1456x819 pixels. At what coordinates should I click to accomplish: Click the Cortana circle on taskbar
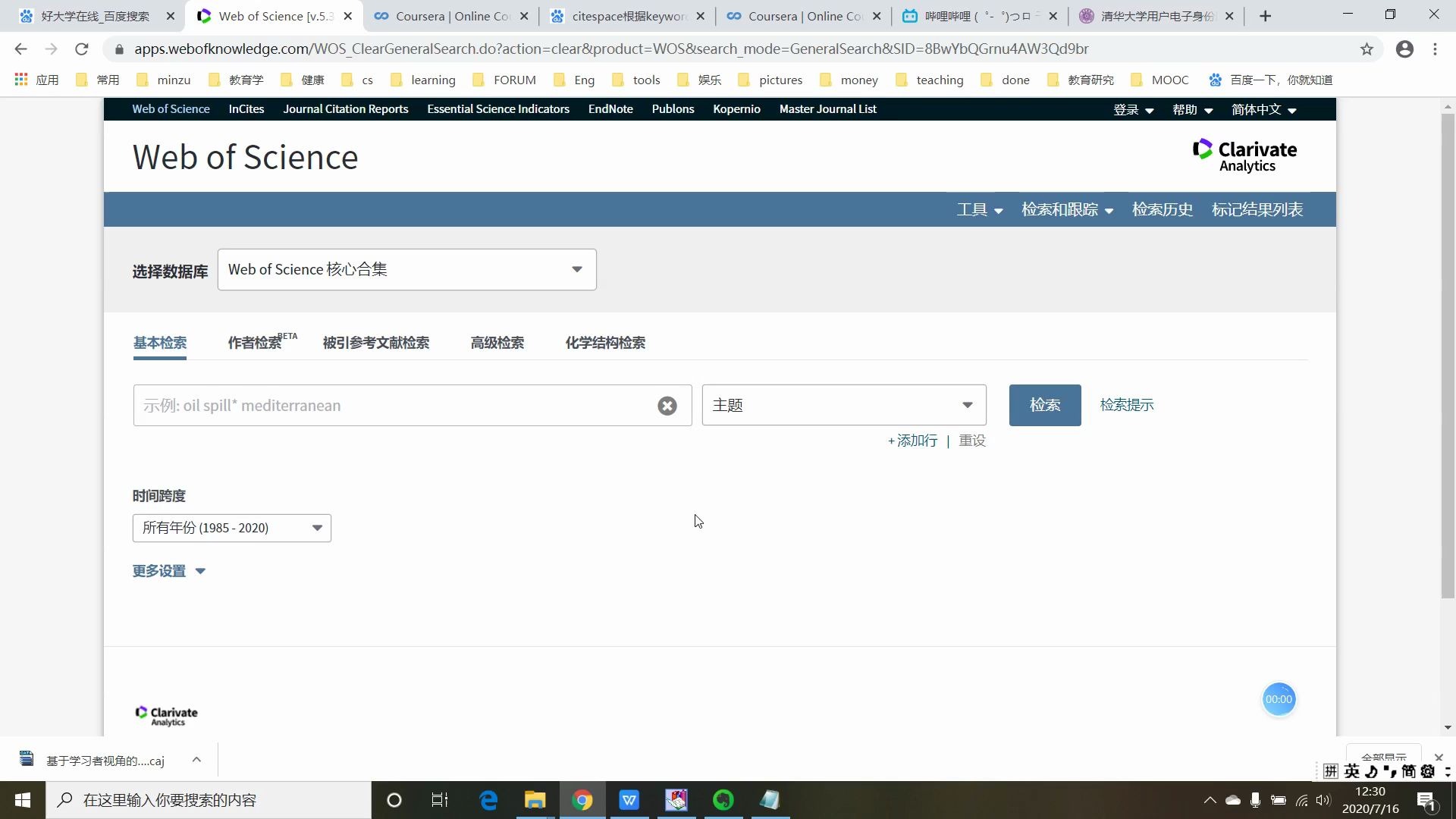click(x=394, y=800)
